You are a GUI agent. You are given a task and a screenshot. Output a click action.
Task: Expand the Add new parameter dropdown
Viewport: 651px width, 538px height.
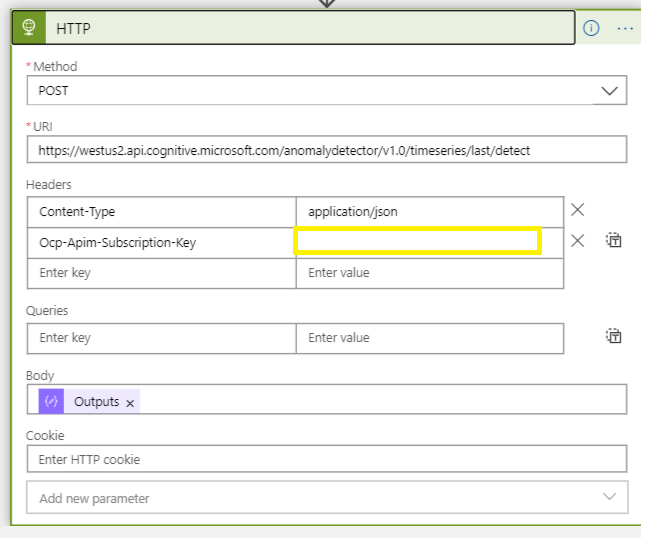click(x=326, y=497)
